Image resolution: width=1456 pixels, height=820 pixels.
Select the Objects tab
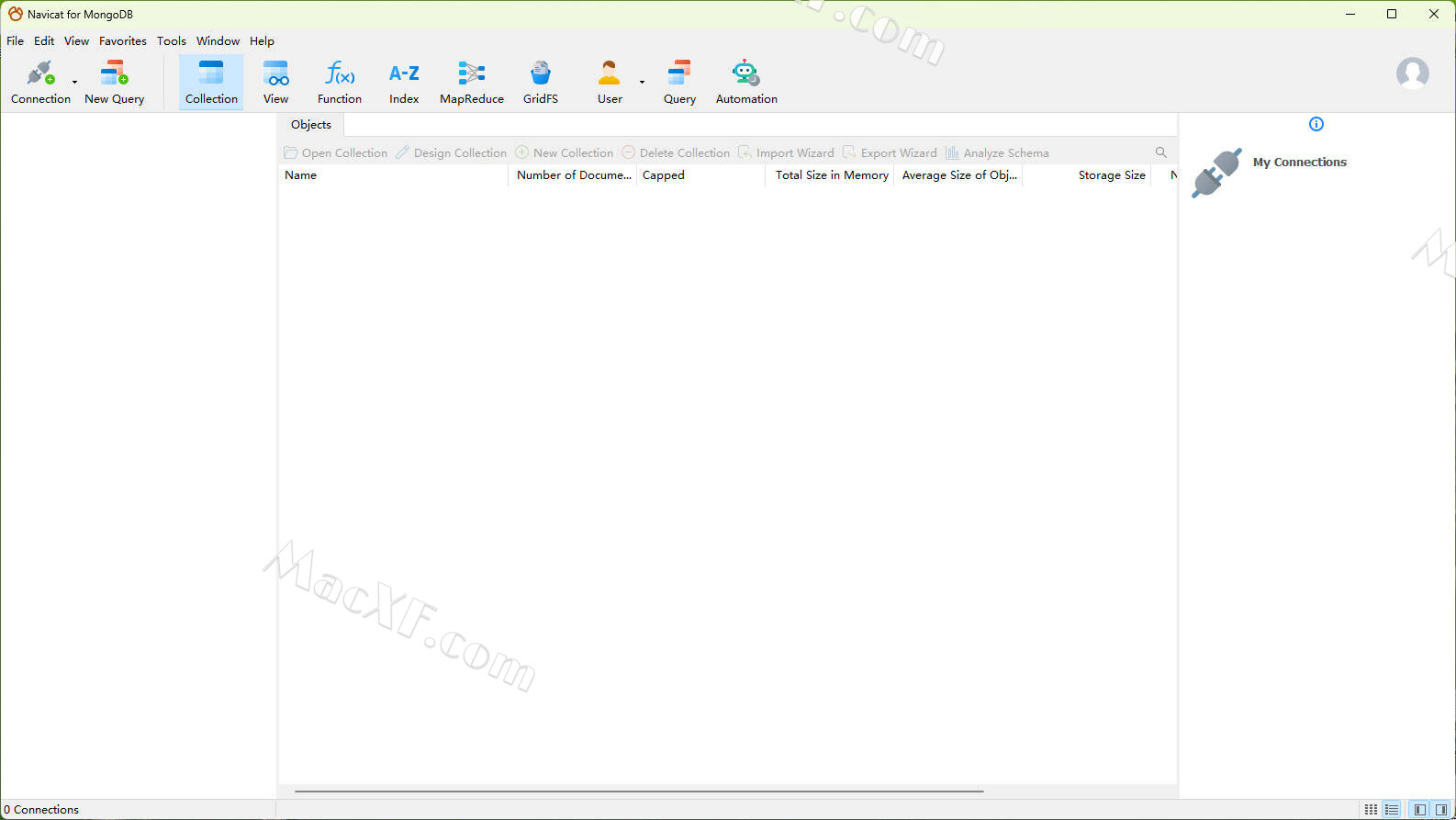pos(310,125)
